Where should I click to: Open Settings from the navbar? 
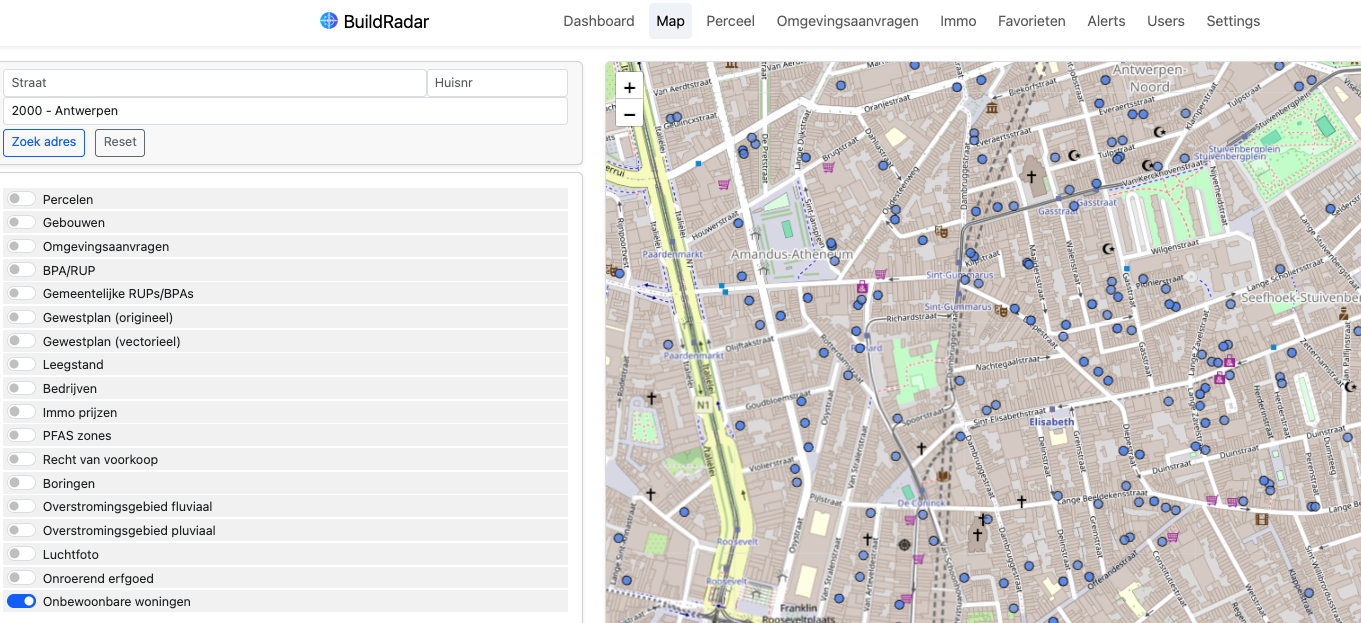coord(1233,21)
